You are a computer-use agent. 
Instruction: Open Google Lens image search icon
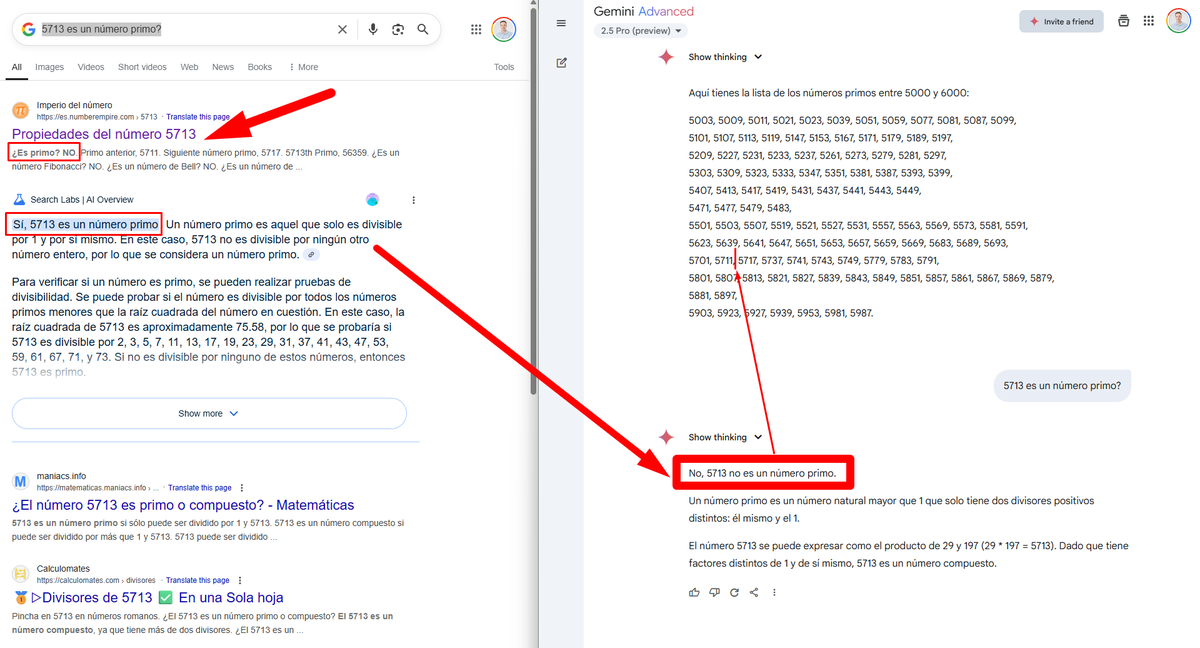(x=398, y=29)
